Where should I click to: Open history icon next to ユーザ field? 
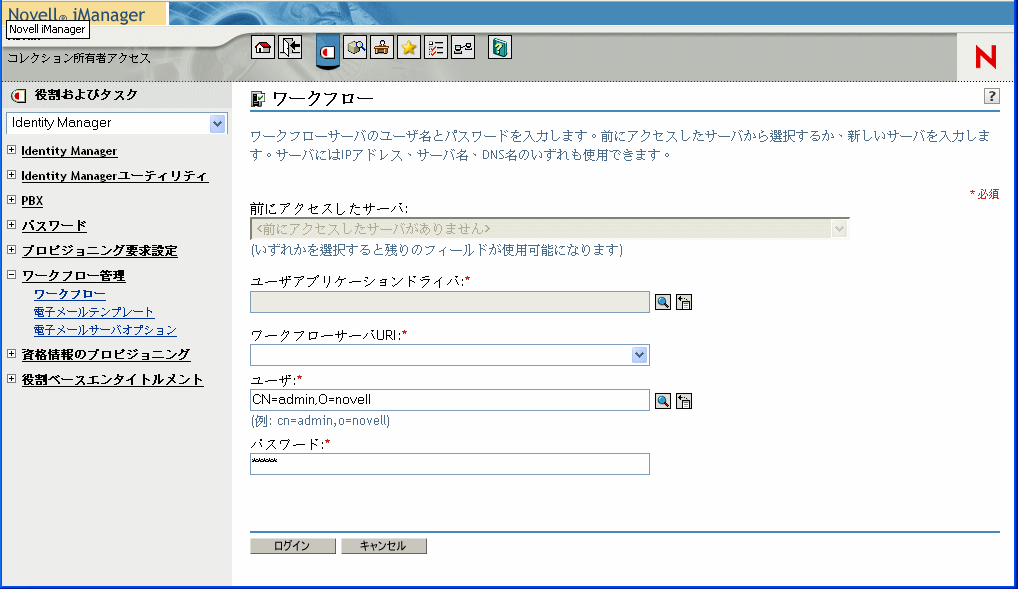click(684, 401)
